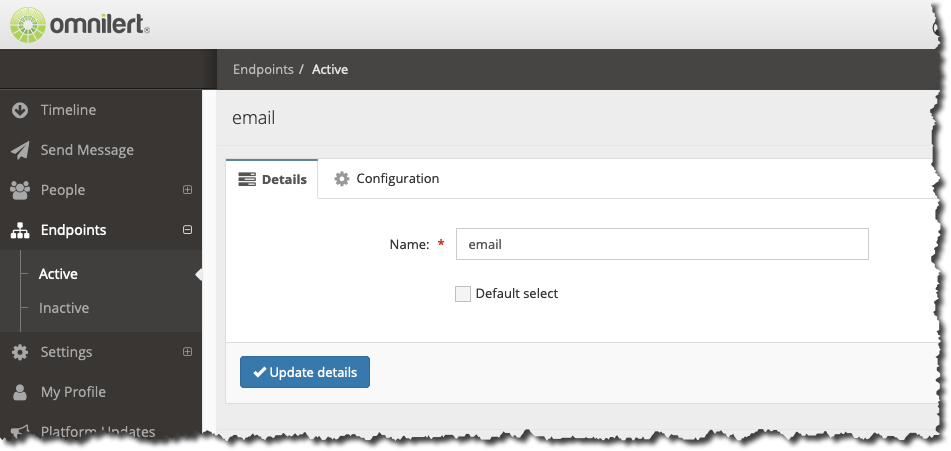
Task: Click the Settings gear icon in sidebar
Action: (20, 352)
